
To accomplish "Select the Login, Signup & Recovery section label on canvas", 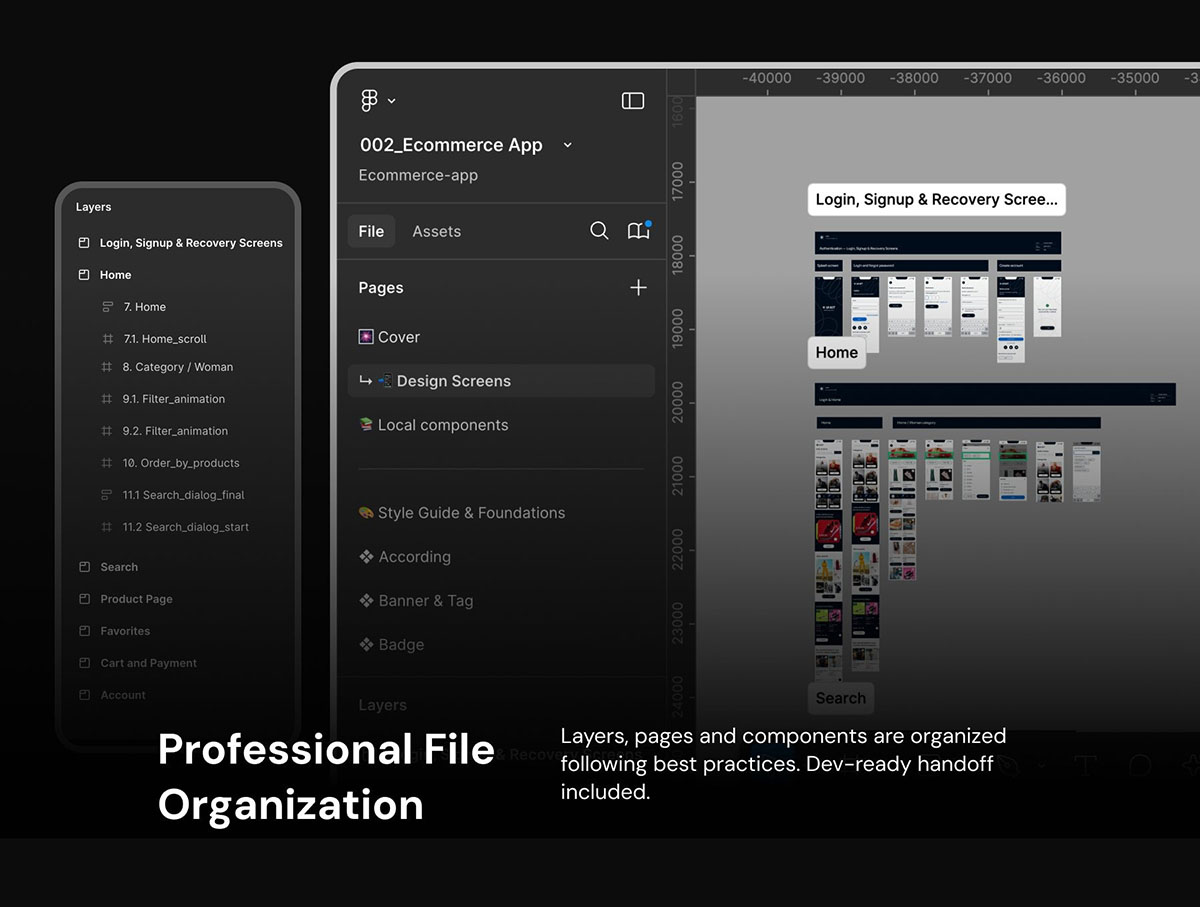I will (x=936, y=199).
